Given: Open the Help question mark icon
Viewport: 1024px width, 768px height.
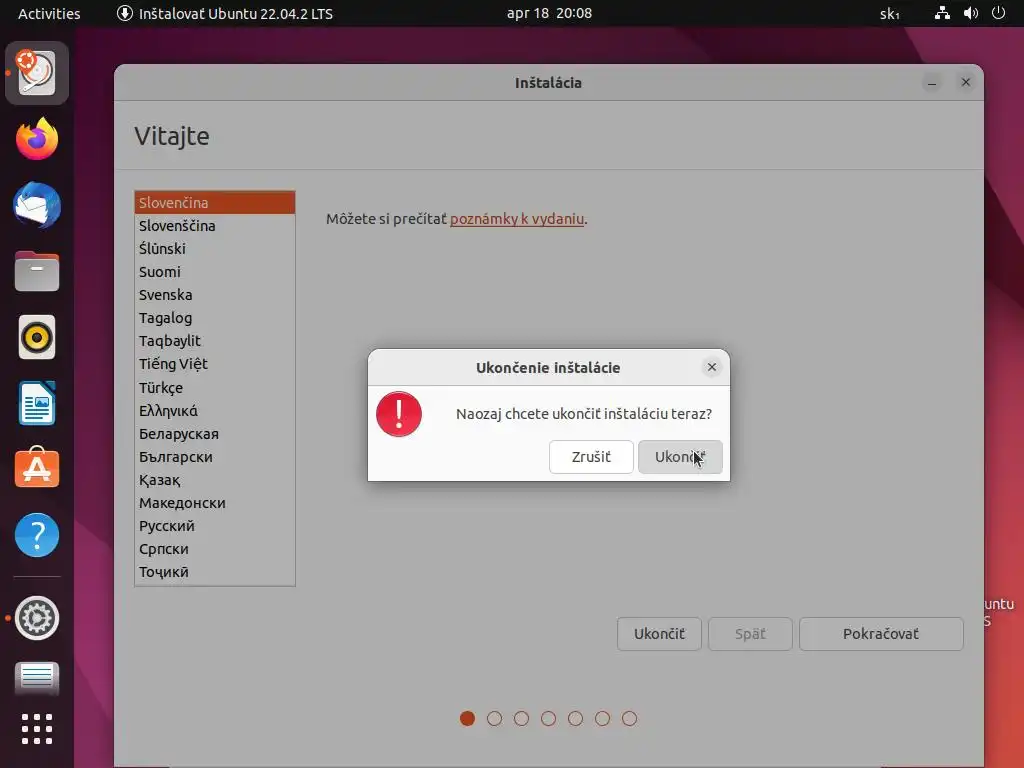Looking at the screenshot, I should click(x=37, y=535).
